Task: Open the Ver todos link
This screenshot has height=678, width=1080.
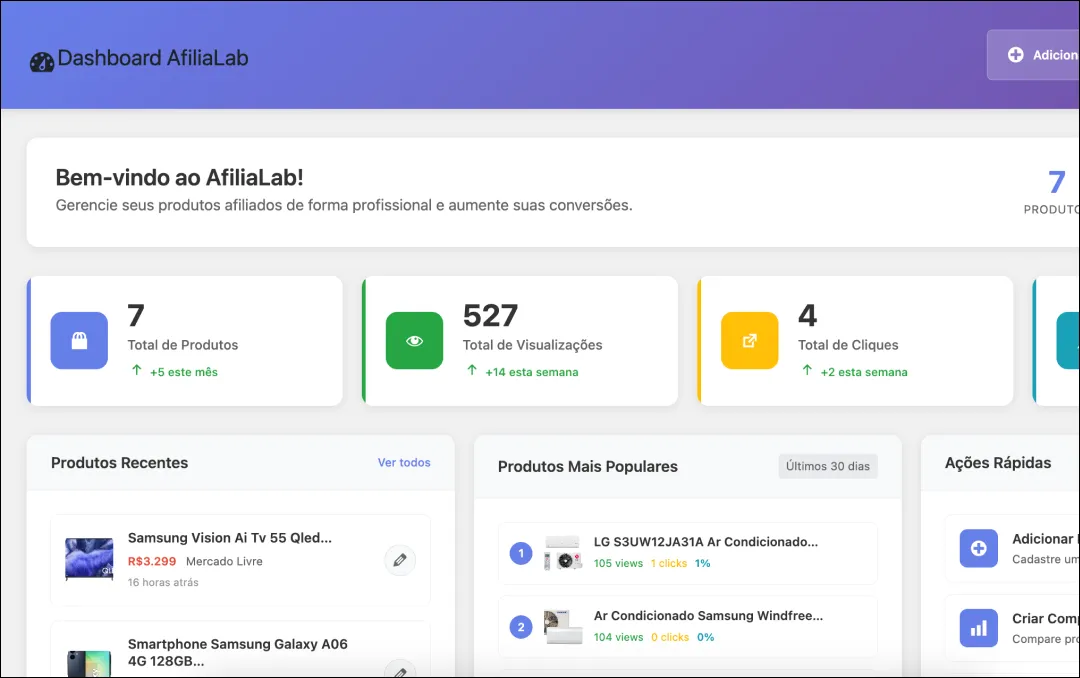Action: point(404,463)
